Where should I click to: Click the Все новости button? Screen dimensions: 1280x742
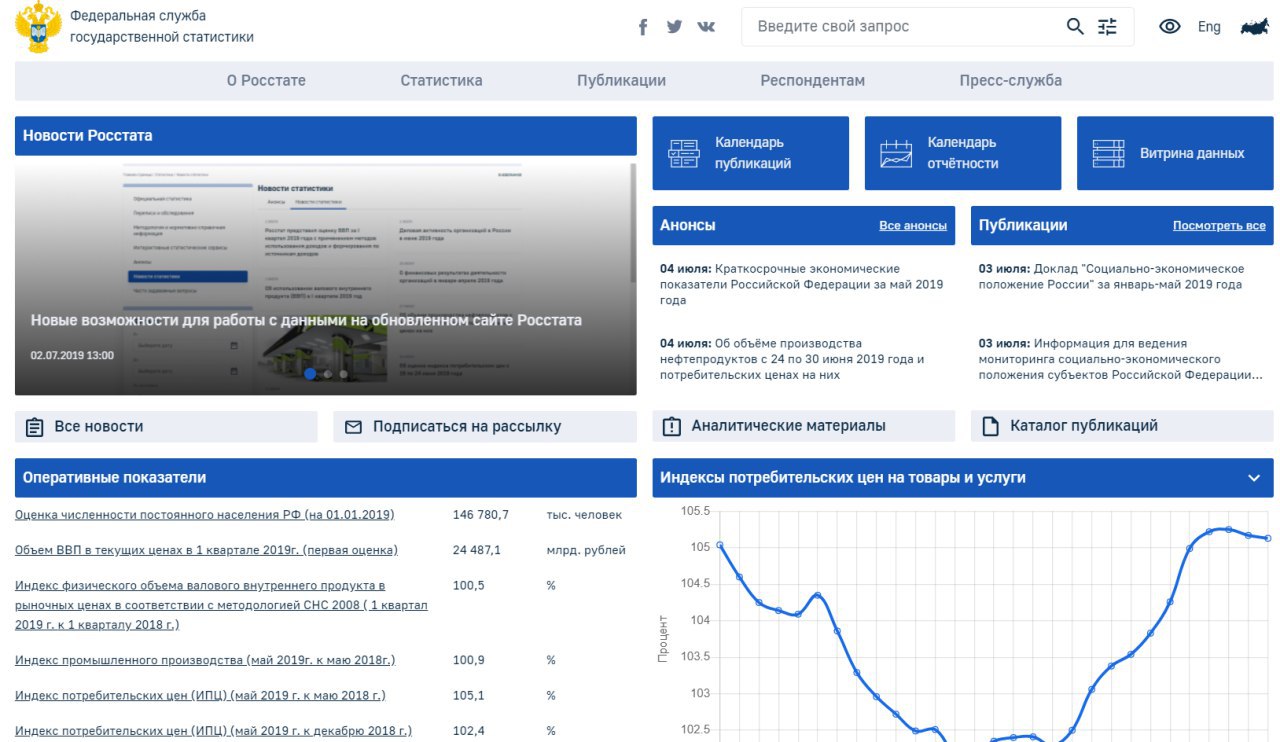166,426
